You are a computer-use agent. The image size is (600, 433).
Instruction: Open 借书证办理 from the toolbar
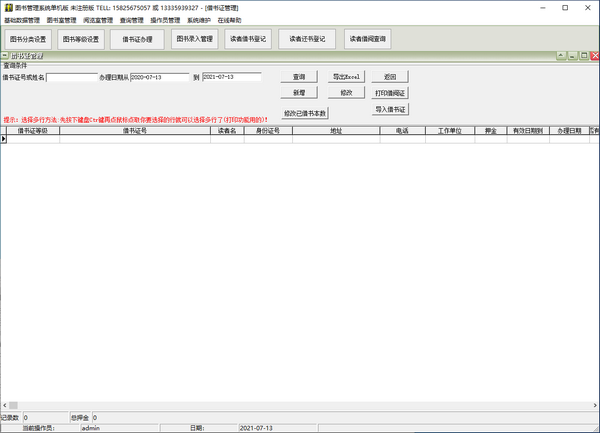pos(137,39)
